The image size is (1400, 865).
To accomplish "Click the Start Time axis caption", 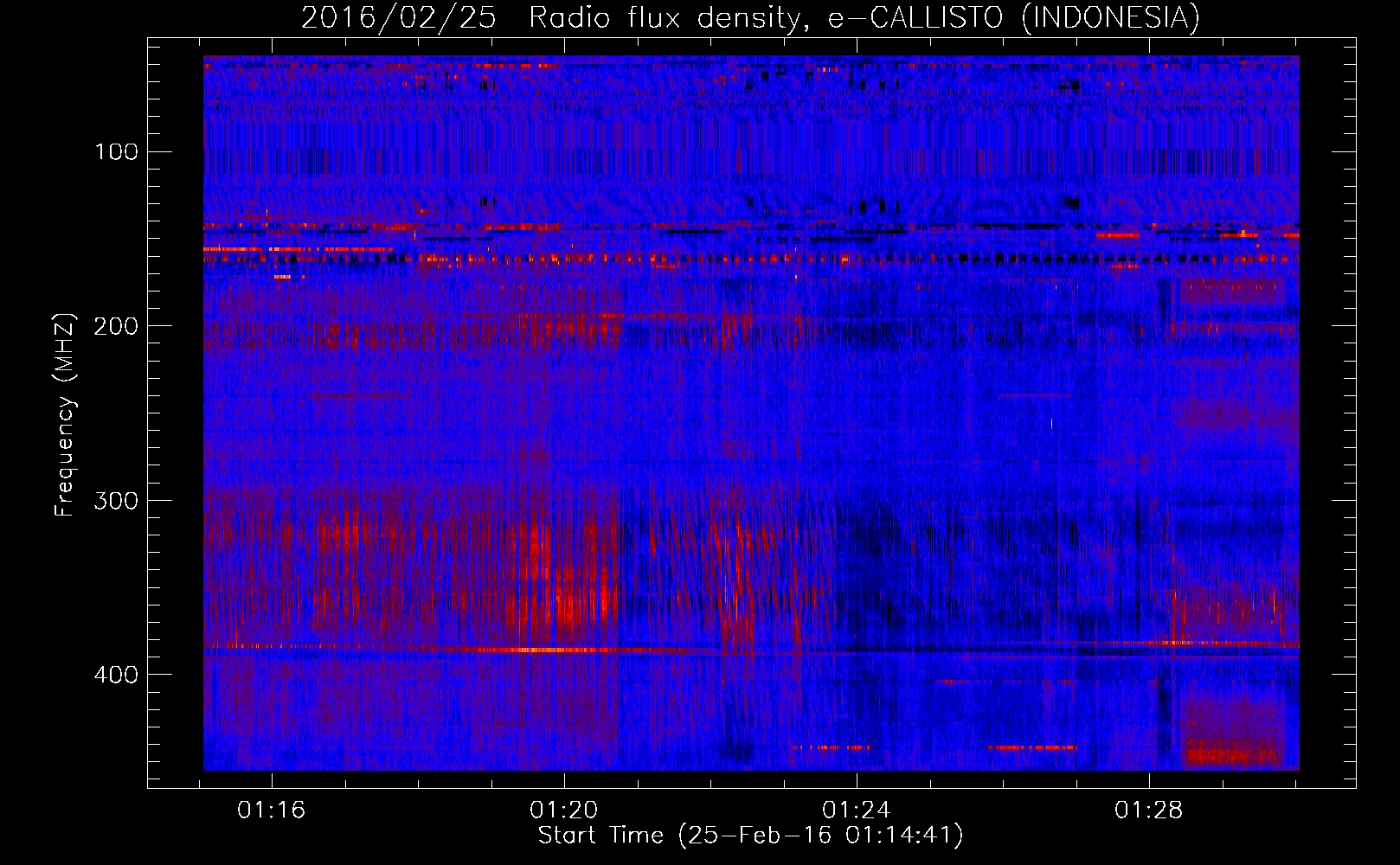I will (751, 836).
